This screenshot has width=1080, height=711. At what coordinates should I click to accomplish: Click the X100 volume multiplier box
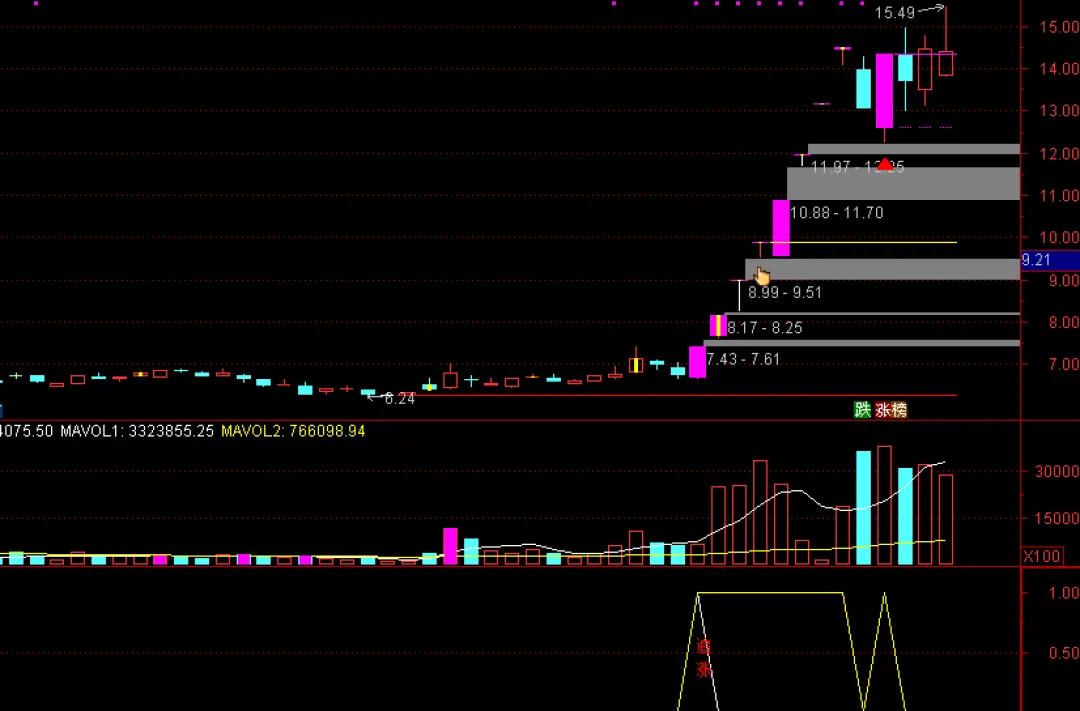[1041, 556]
